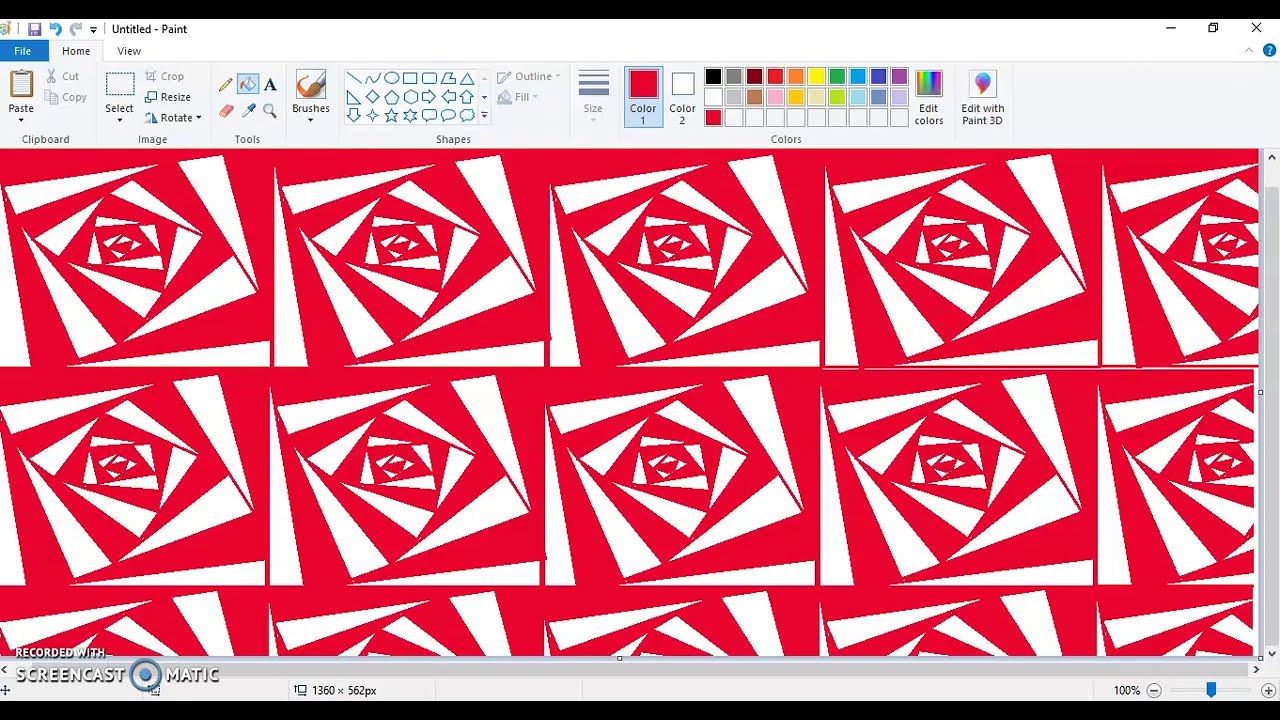Click the Edit colors rainbow button
The height and width of the screenshot is (720, 1280).
[928, 98]
